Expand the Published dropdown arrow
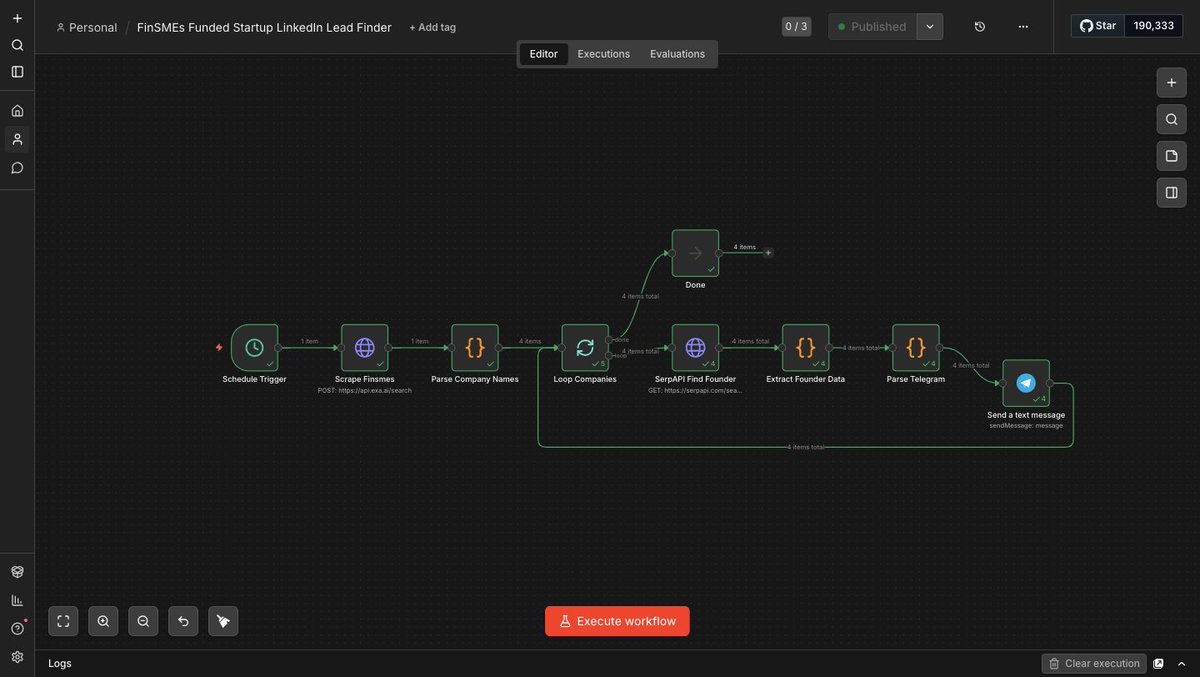 [930, 27]
